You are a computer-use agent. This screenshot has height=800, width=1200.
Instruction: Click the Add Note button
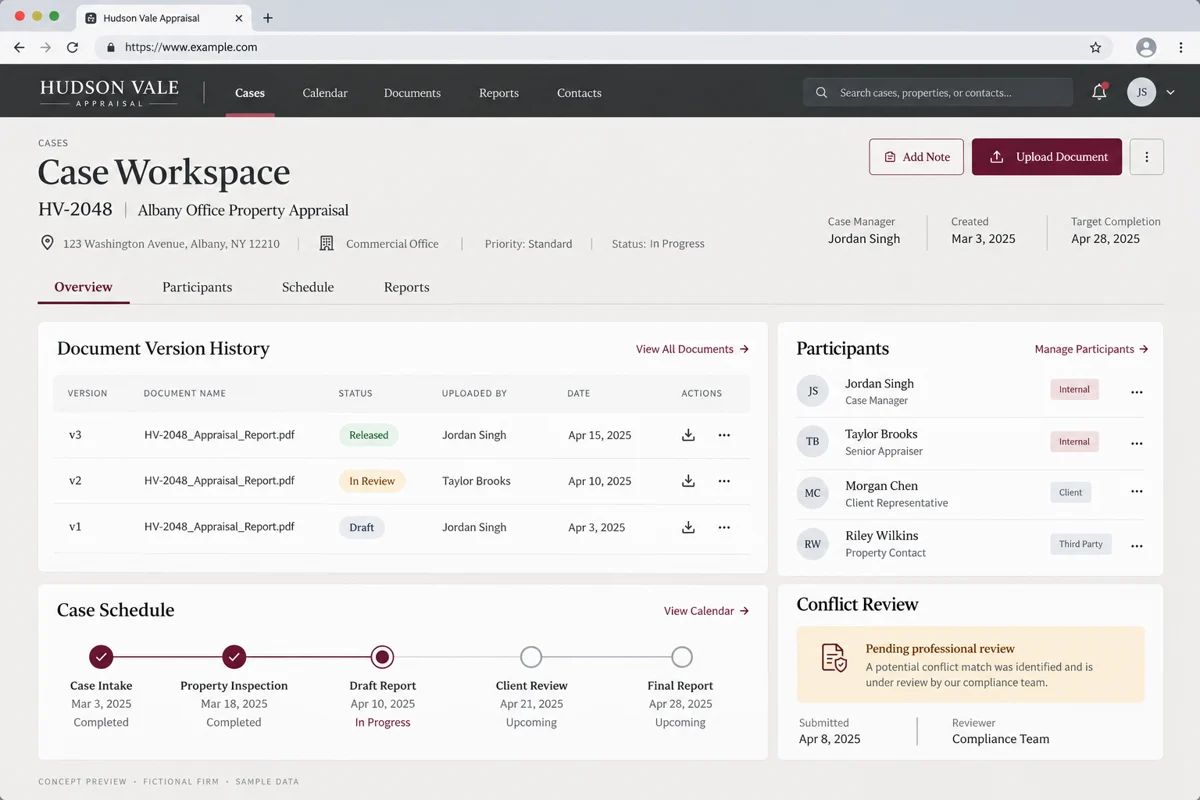click(917, 157)
